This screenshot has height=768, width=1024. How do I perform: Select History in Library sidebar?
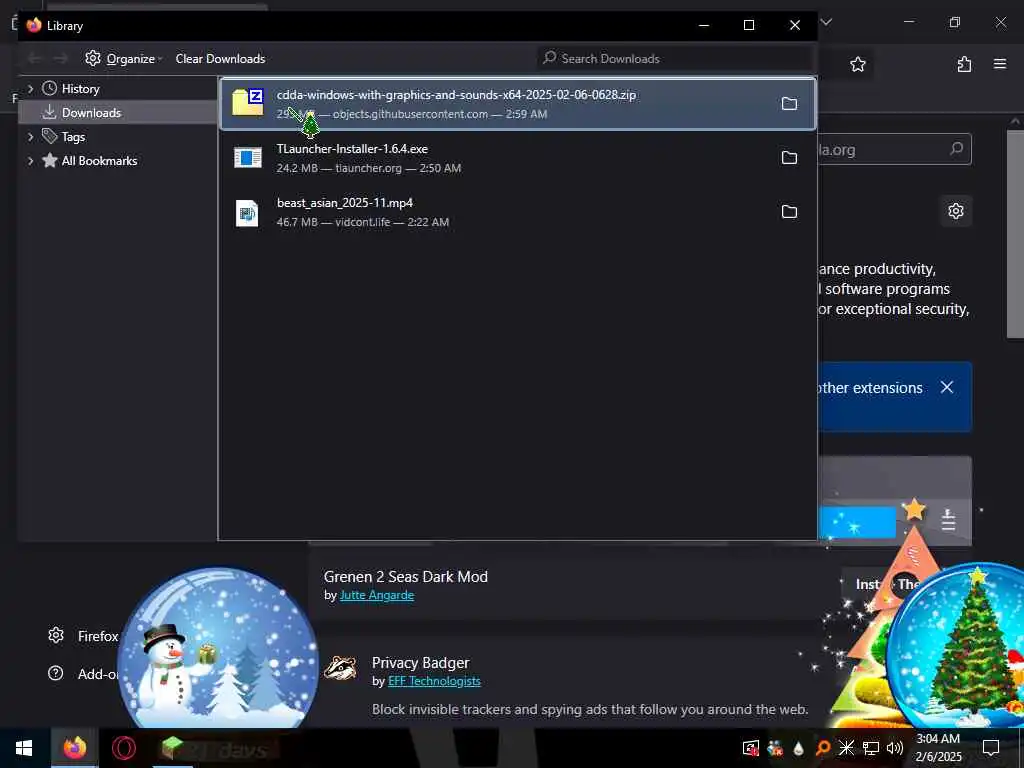80,89
